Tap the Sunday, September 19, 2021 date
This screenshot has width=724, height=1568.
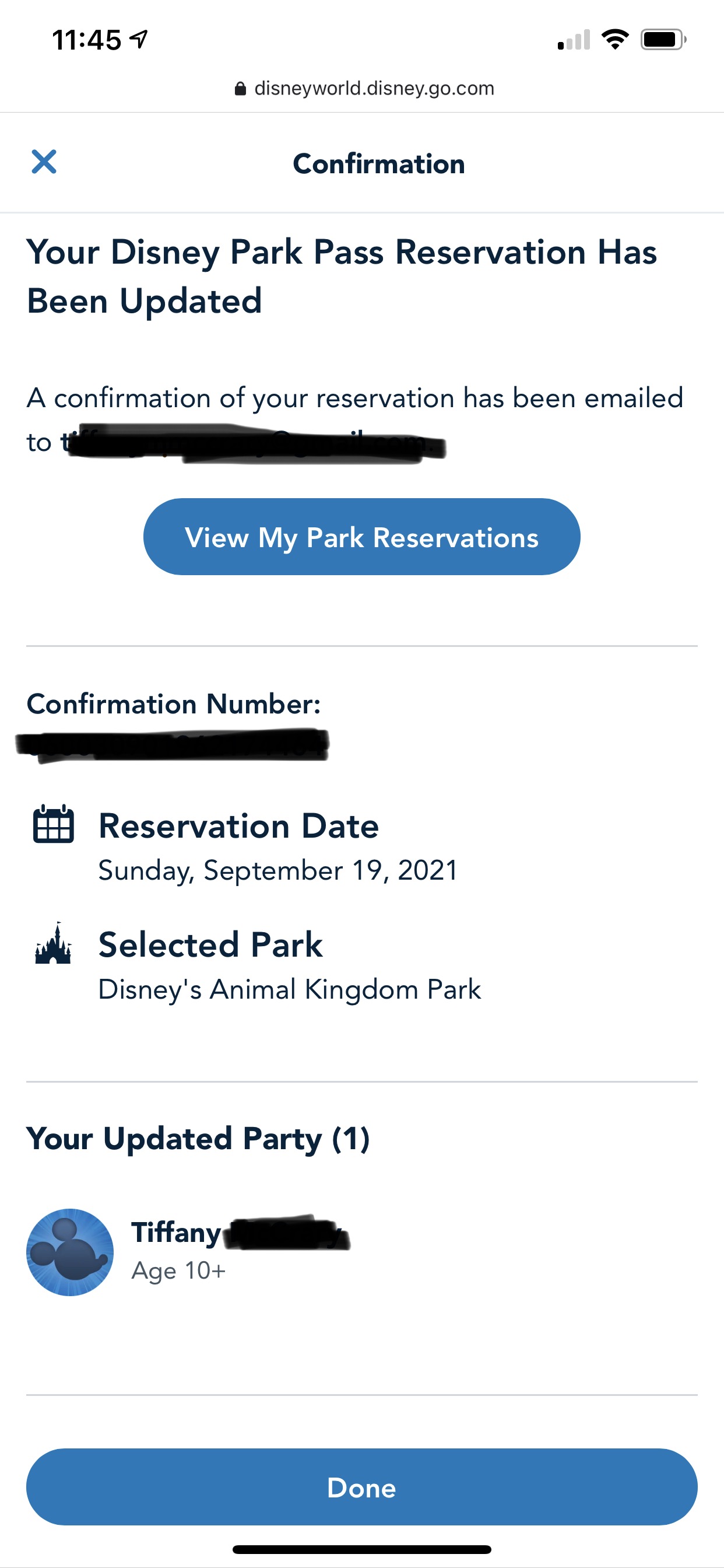point(277,870)
